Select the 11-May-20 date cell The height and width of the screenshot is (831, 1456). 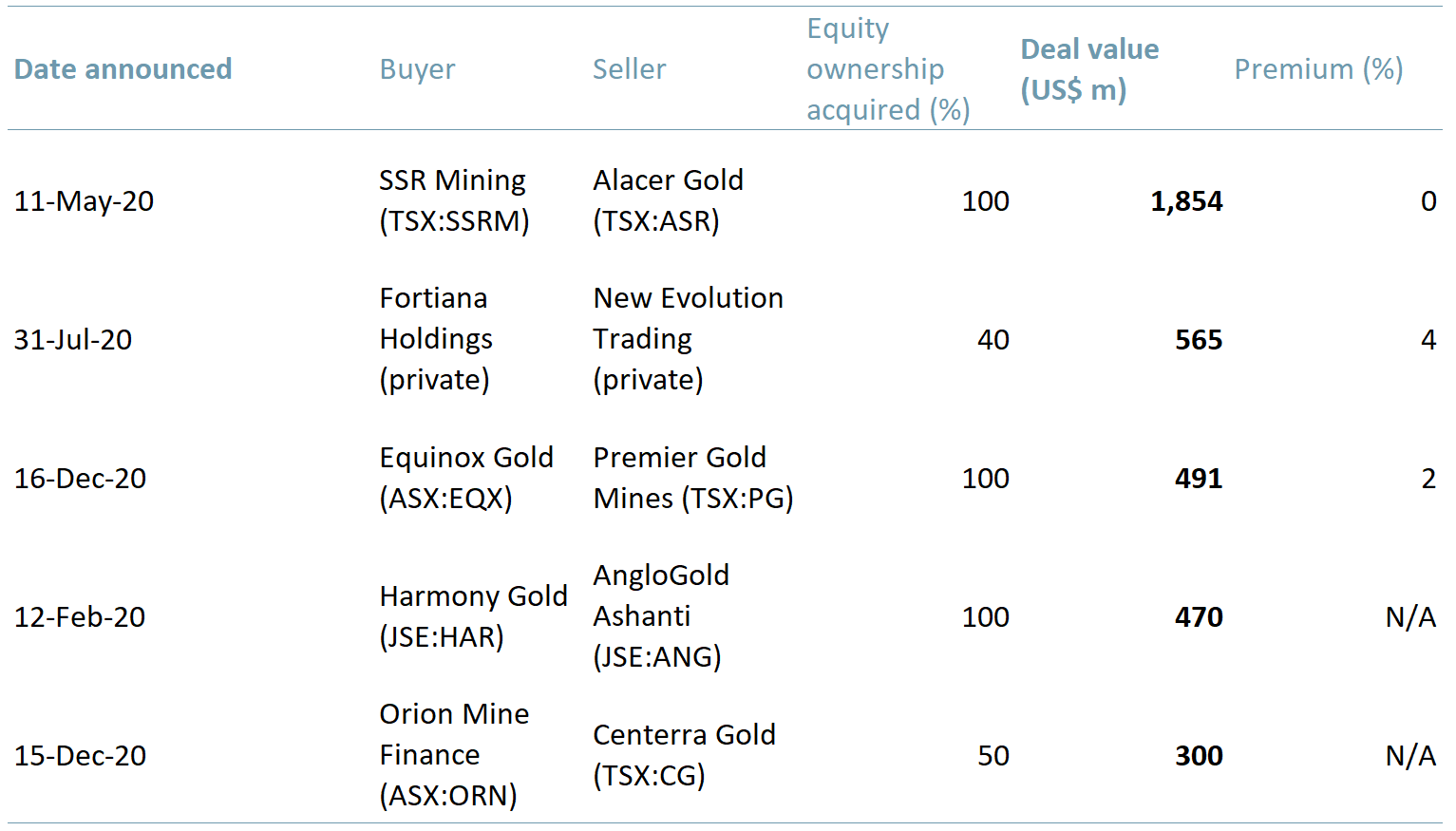click(x=84, y=201)
